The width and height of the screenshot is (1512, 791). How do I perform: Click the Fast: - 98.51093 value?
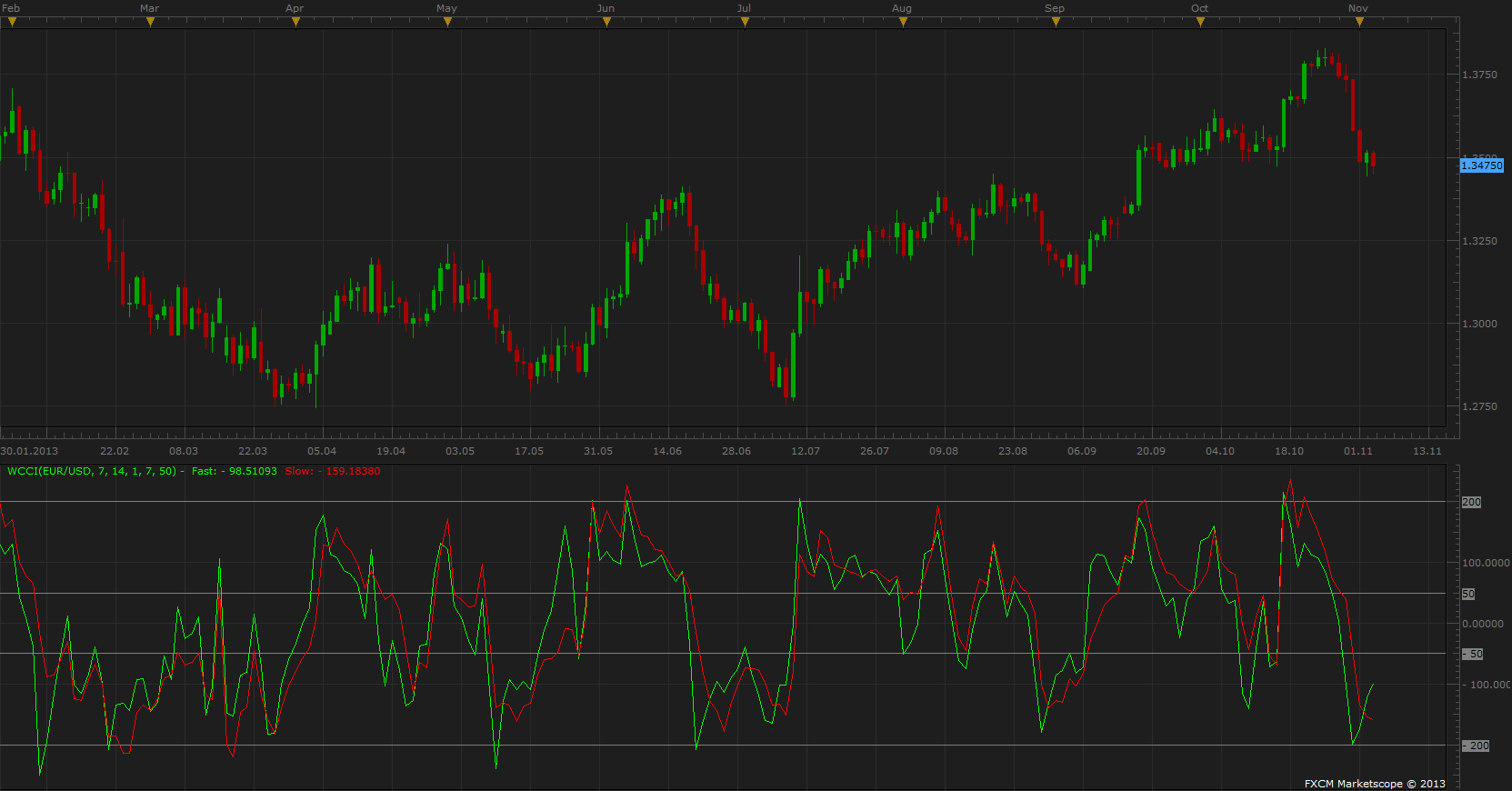click(235, 471)
